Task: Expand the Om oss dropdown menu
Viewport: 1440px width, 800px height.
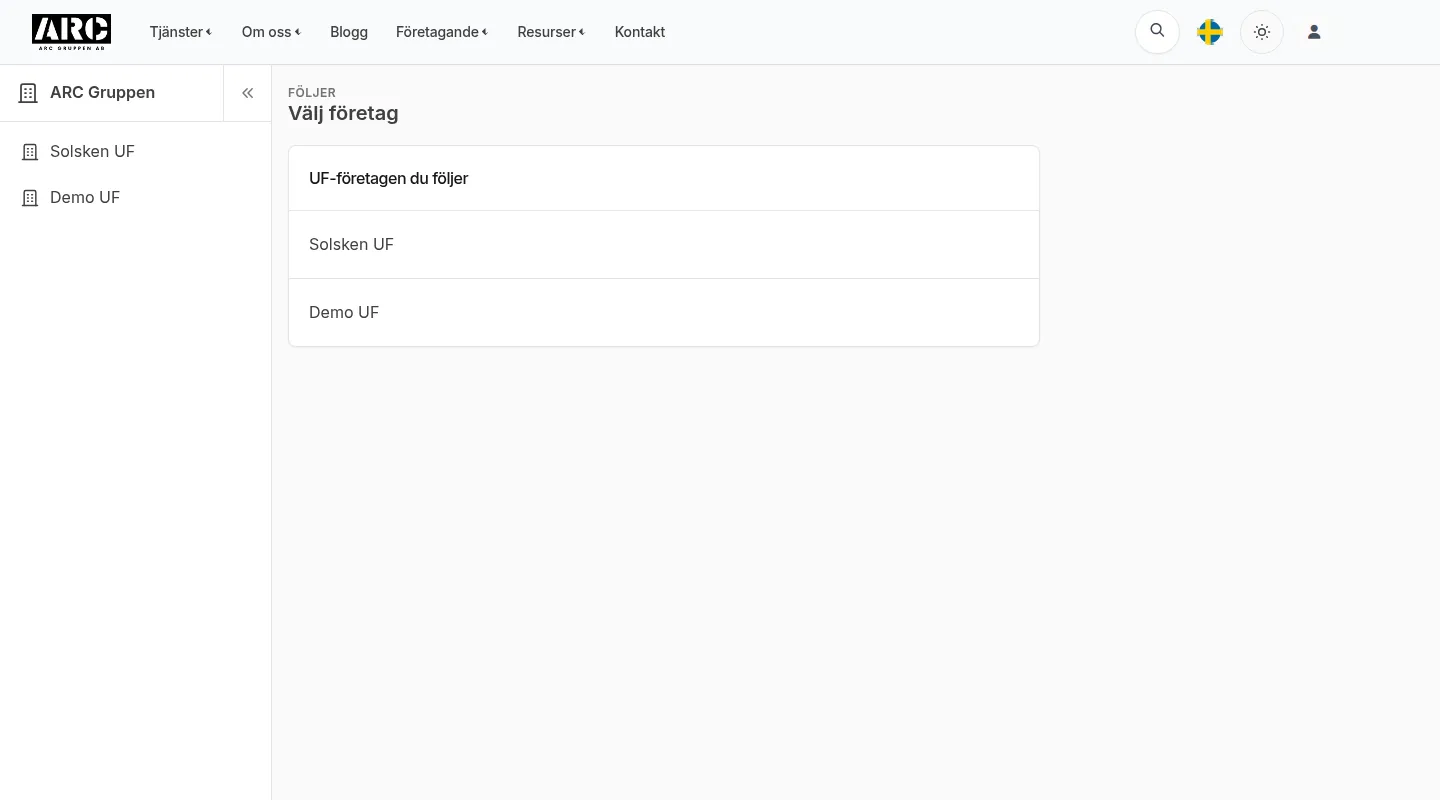Action: (x=271, y=32)
